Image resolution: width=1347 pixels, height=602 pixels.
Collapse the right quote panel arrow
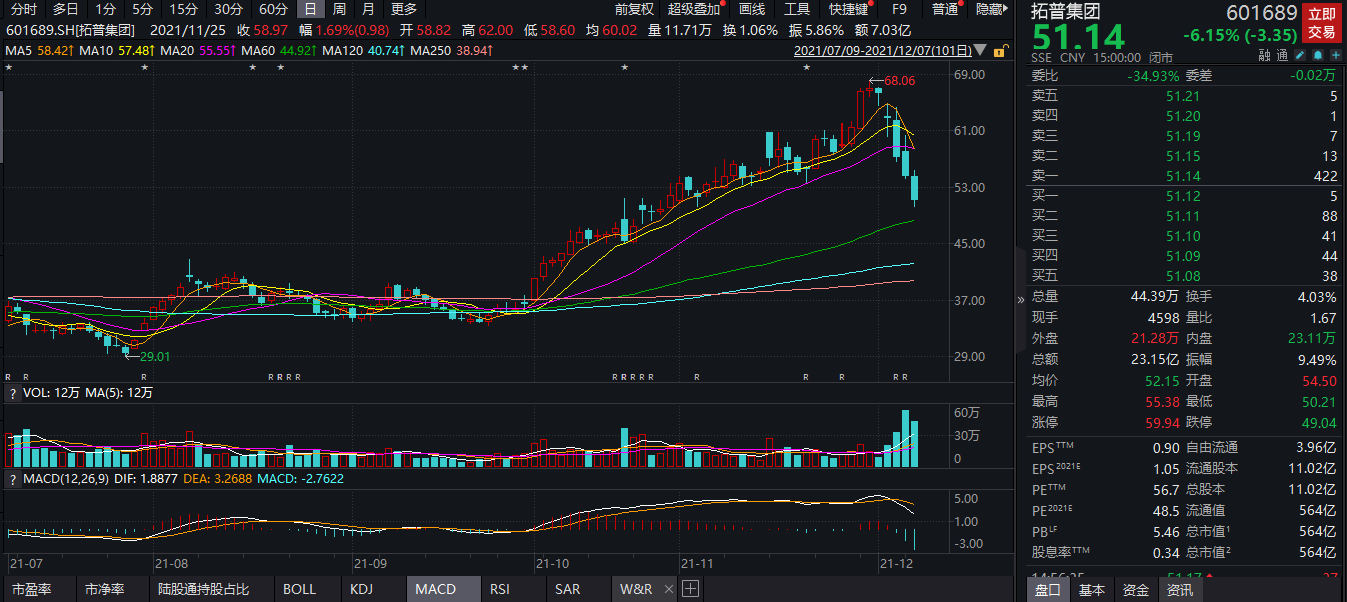click(x=1021, y=298)
